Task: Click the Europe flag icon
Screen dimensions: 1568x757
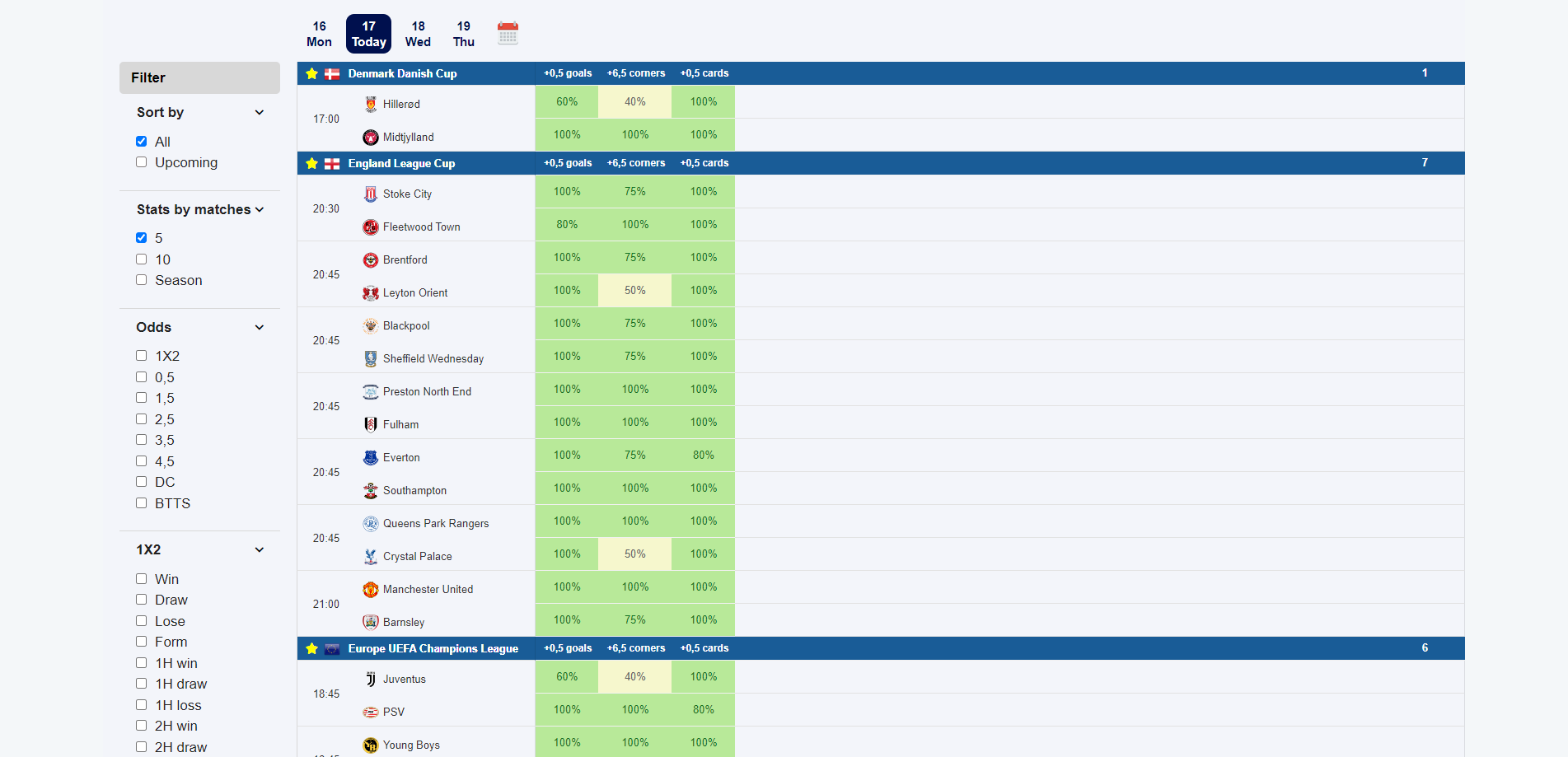Action: 332,648
